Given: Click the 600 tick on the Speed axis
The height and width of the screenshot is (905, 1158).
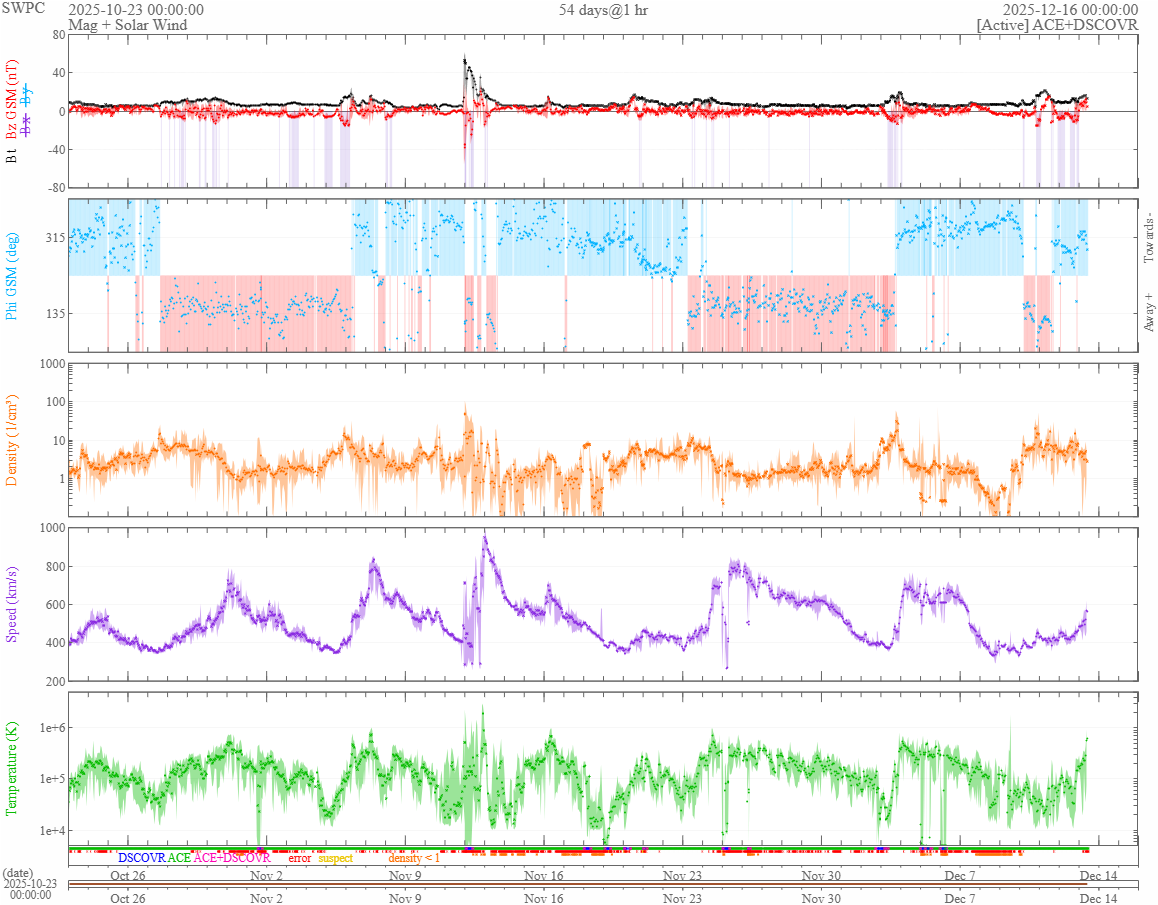Looking at the screenshot, I should coord(56,604).
